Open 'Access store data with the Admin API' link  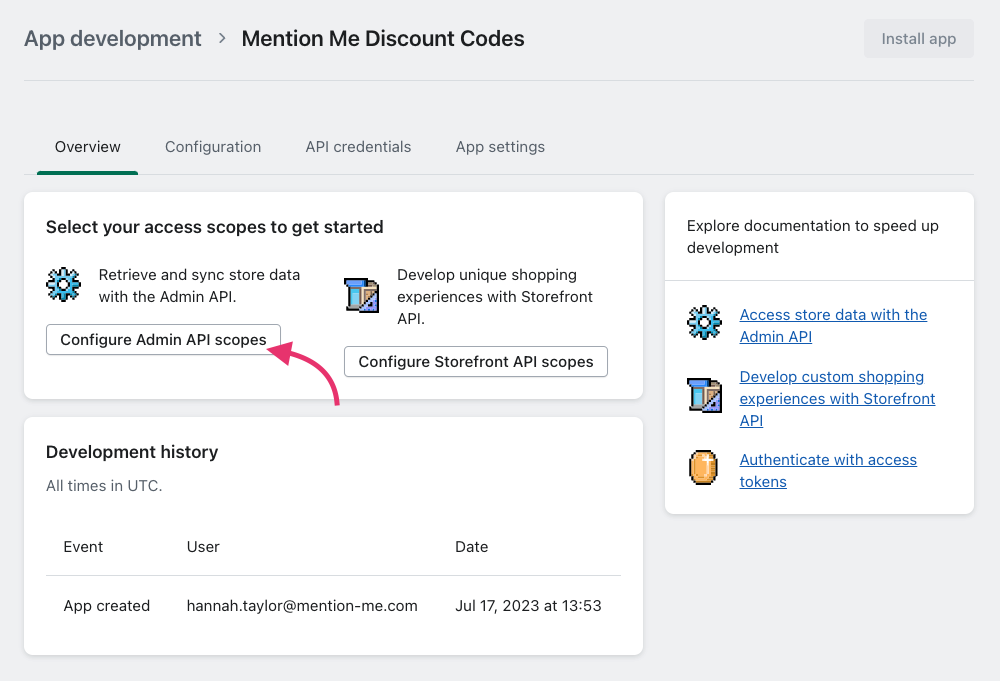[833, 325]
